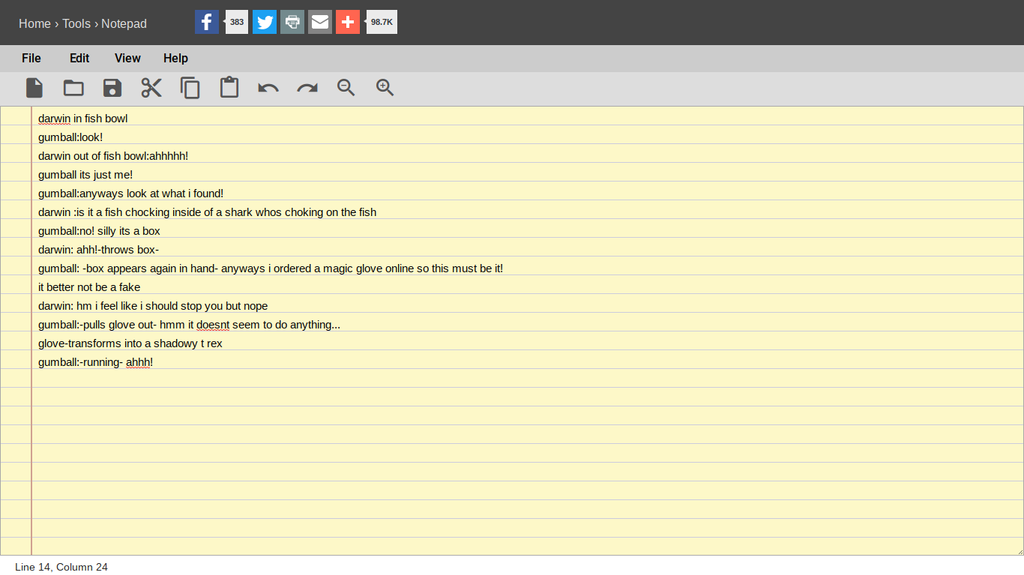Viewport: 1024px width, 575px height.
Task: Share by email with the envelope icon
Action: 320,22
